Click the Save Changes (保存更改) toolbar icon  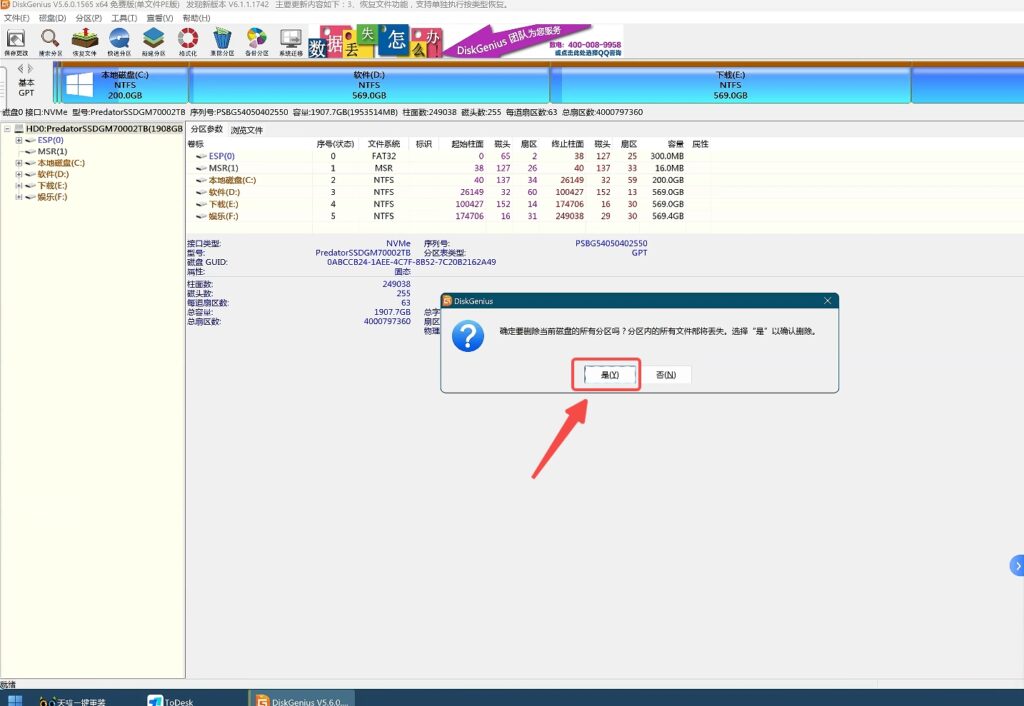click(15, 41)
